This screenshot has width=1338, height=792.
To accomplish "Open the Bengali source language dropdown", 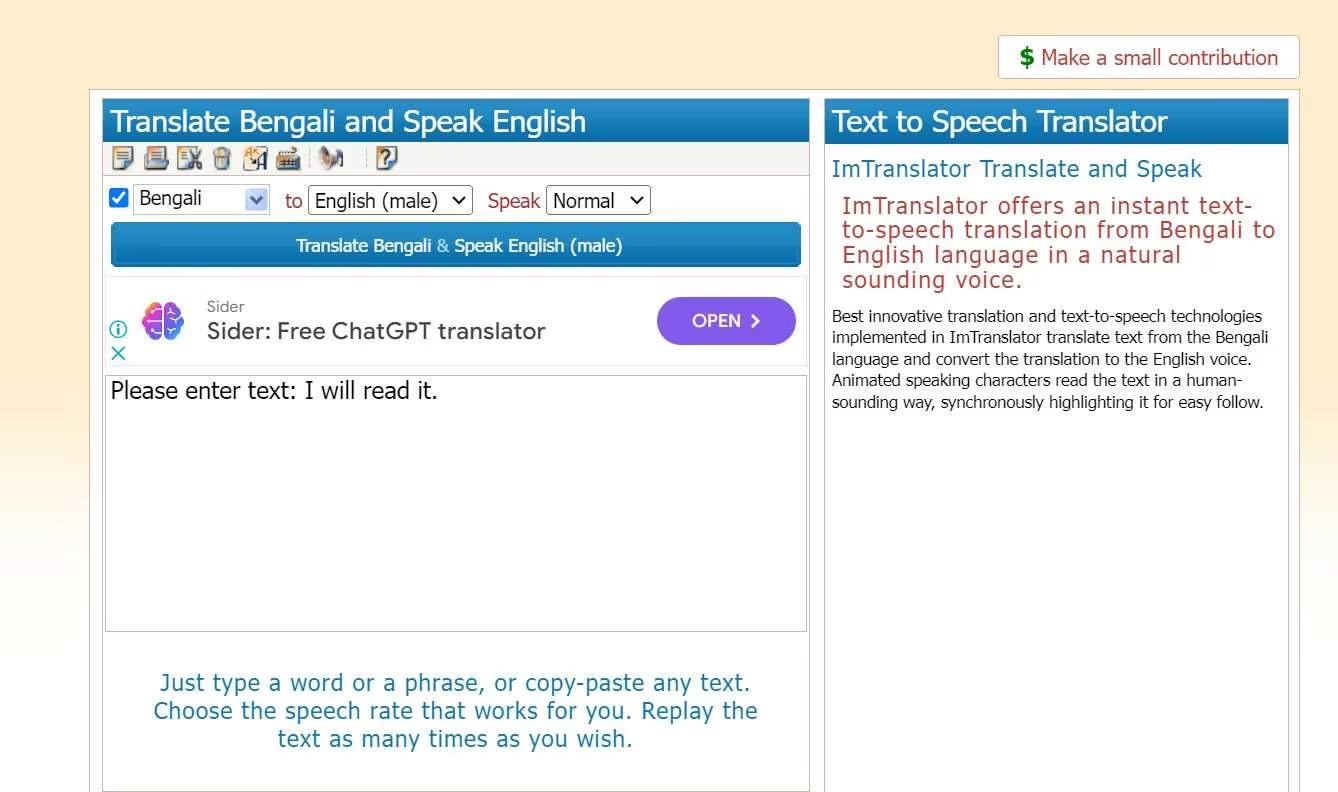I will [200, 199].
